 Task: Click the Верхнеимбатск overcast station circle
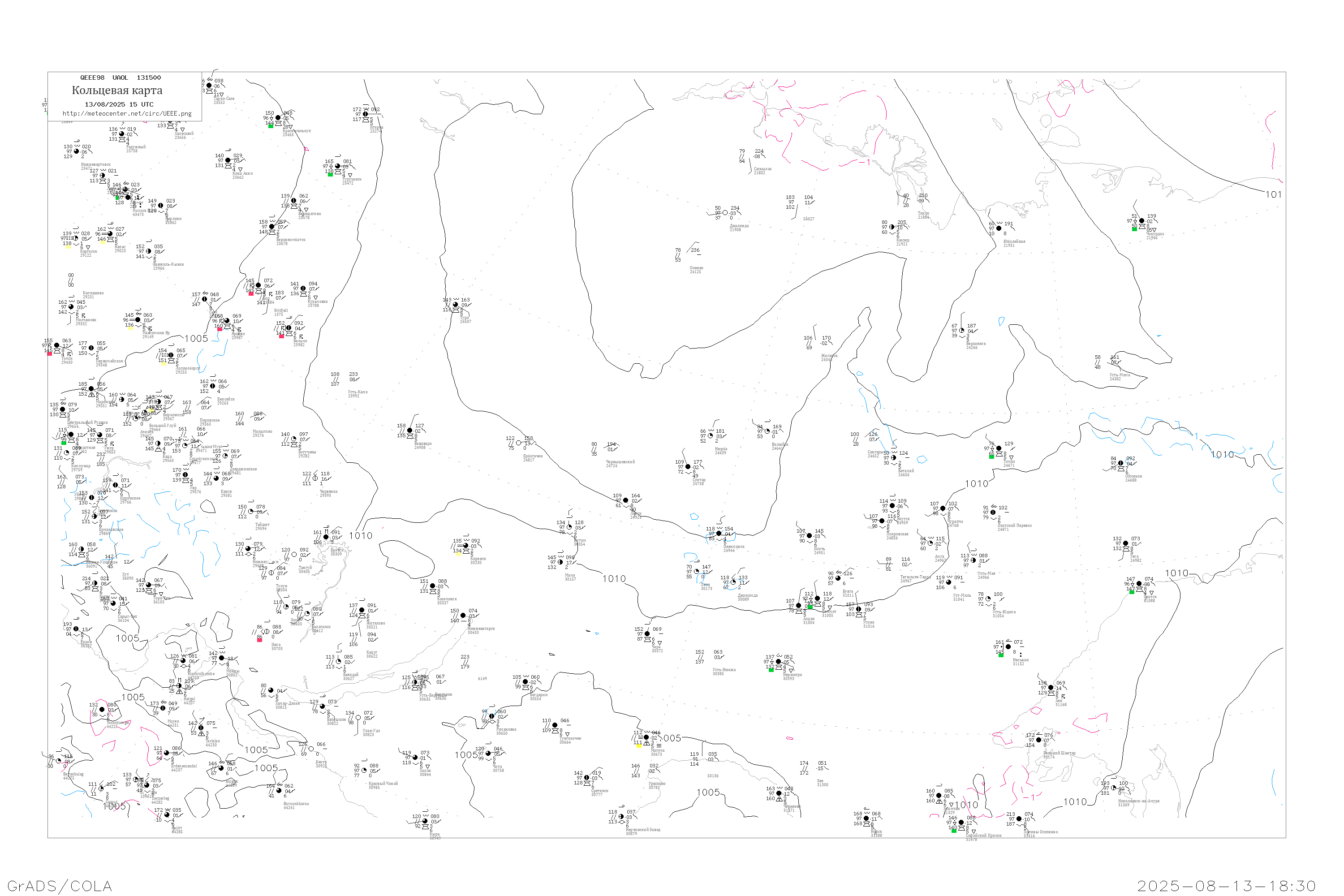point(272,227)
